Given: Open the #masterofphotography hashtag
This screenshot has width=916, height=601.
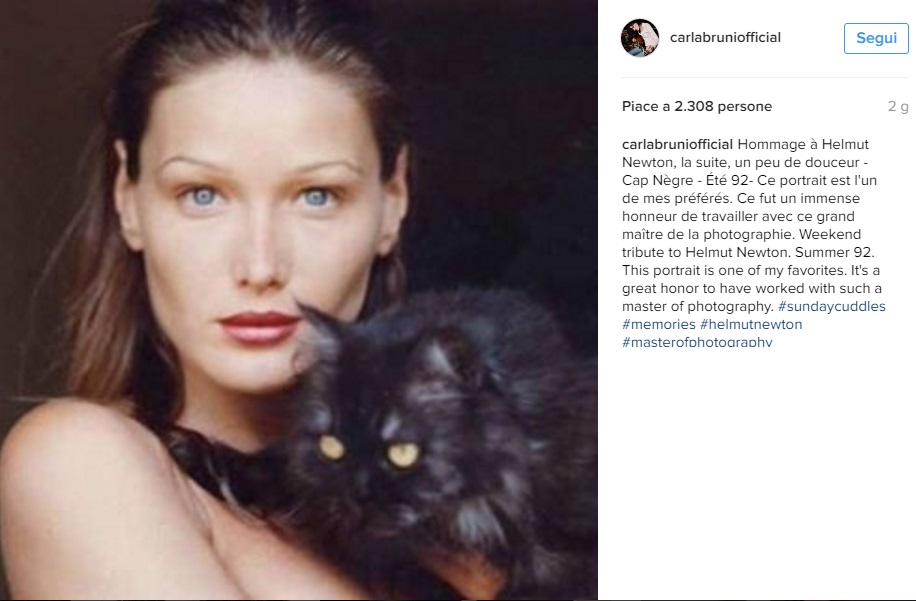Looking at the screenshot, I should pos(697,342).
